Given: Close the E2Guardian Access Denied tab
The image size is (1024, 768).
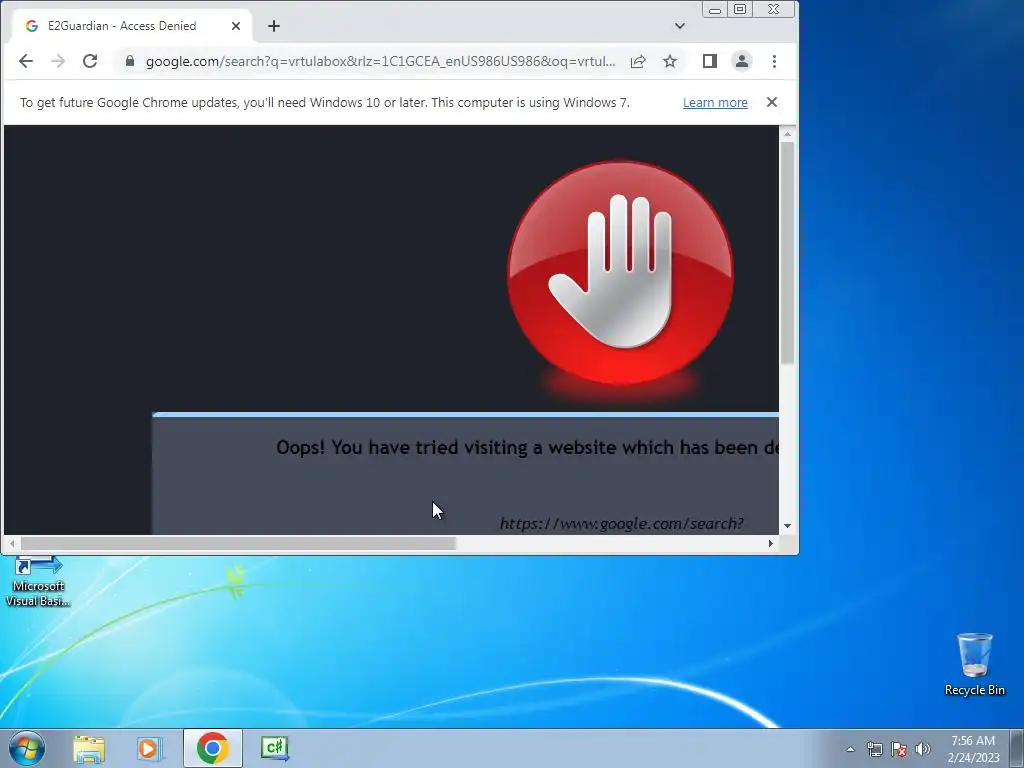Looking at the screenshot, I should pos(236,26).
